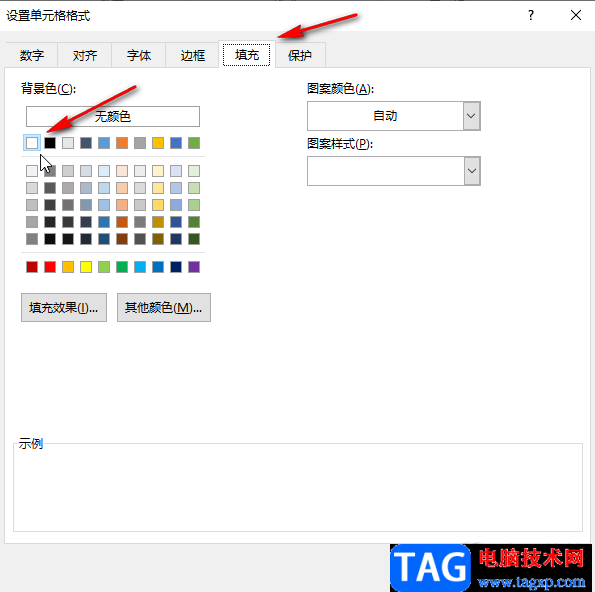Choose purple standard color swatch
This screenshot has height=592, width=595.
tap(194, 267)
